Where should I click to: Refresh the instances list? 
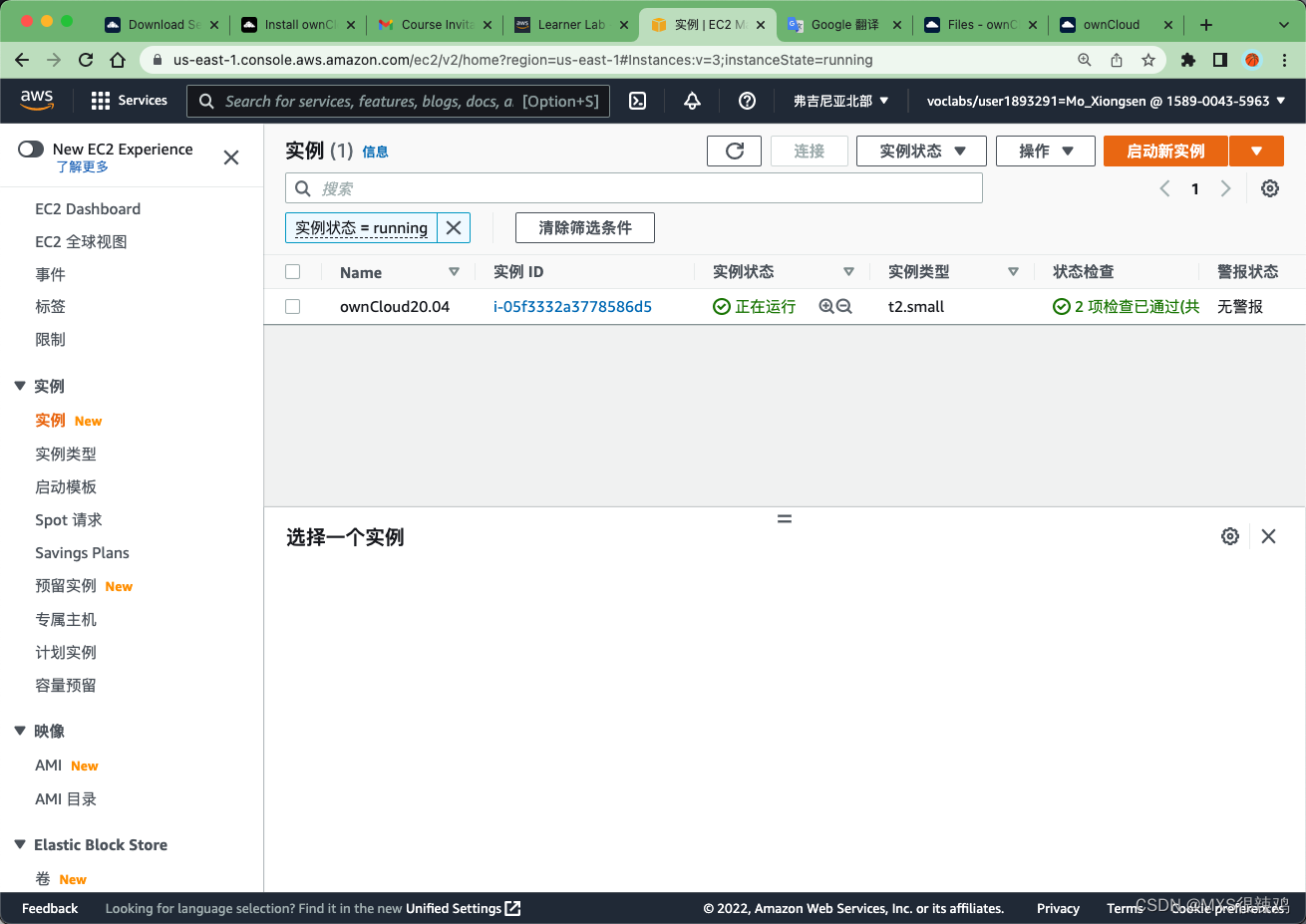pyautogui.click(x=734, y=151)
